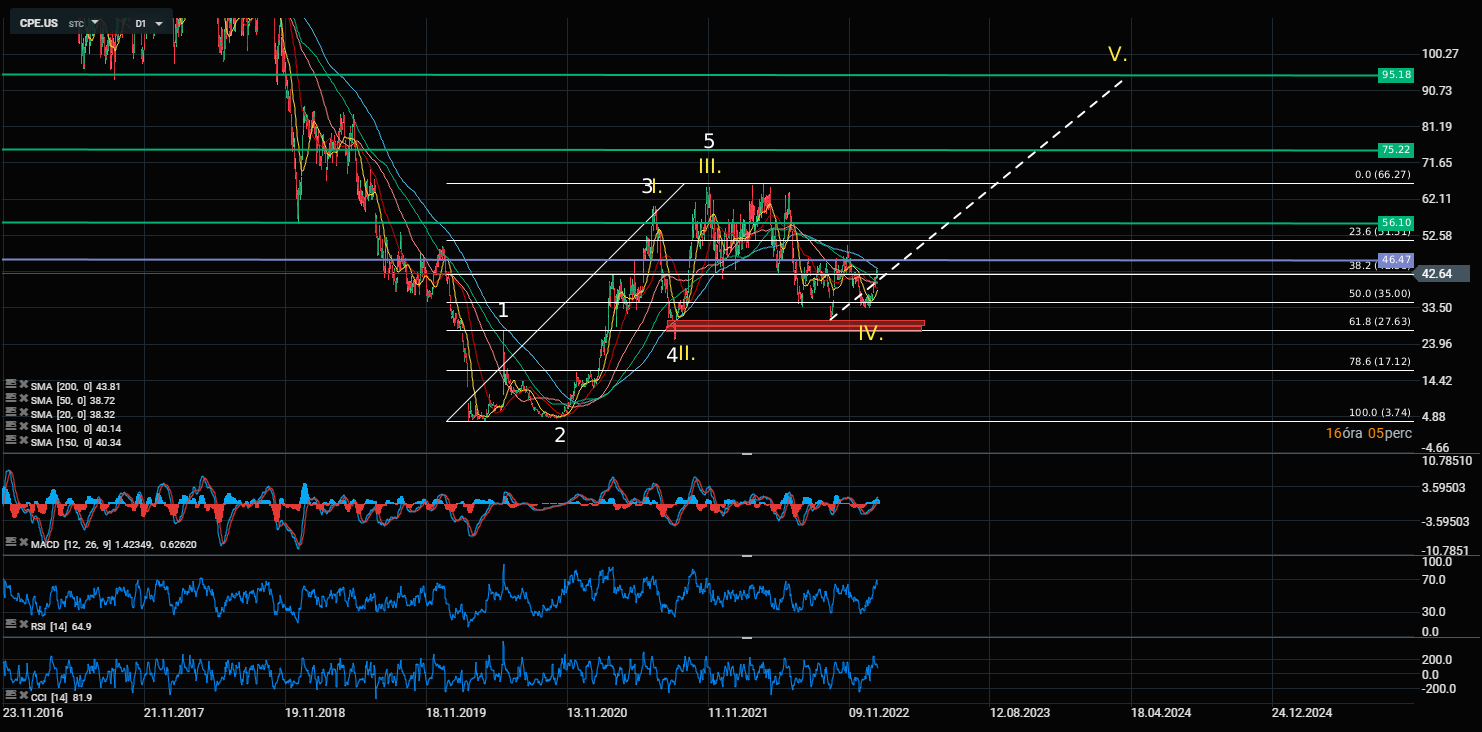The image size is (1482, 732).
Task: Click the 12.08.2023 date on time axis
Action: coord(1020,713)
